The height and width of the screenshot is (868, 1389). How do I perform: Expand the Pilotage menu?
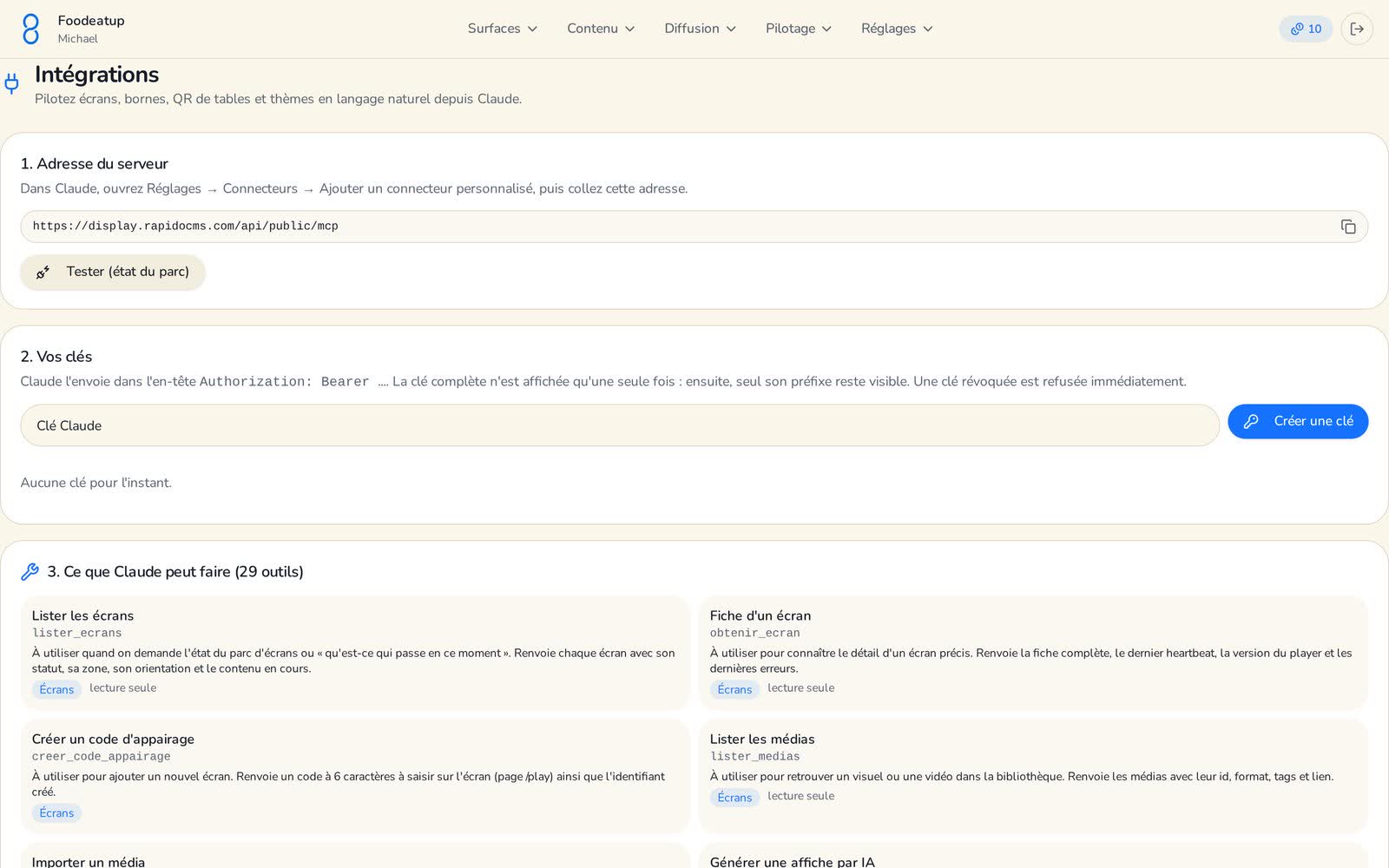[x=799, y=29]
